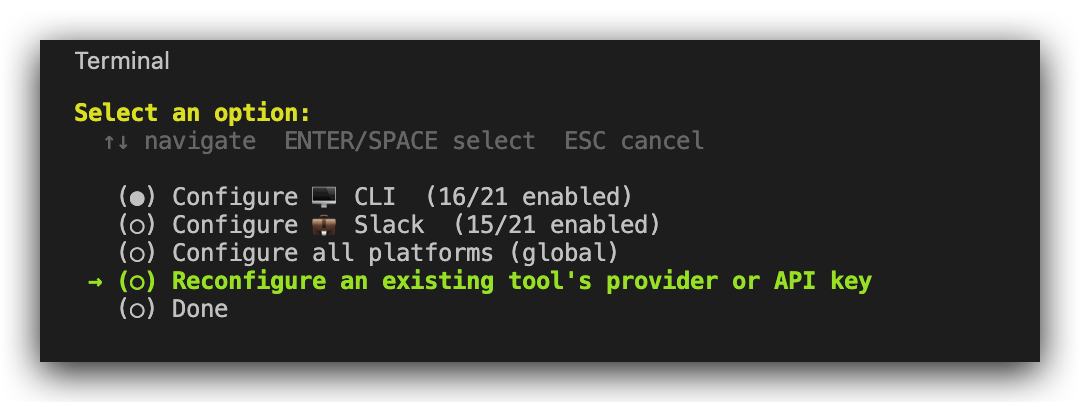Click the "Done" option label
Image resolution: width=1080 pixels, height=402 pixels.
click(x=200, y=309)
